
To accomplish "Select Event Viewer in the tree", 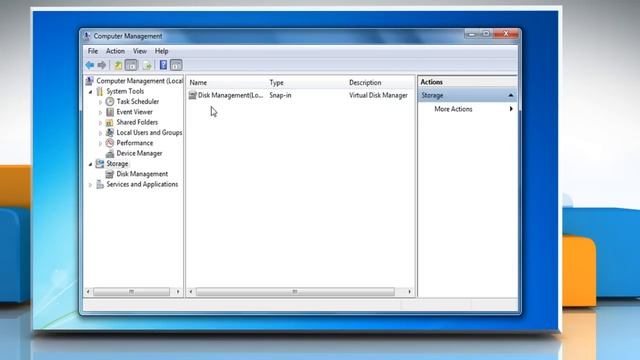I will point(134,112).
